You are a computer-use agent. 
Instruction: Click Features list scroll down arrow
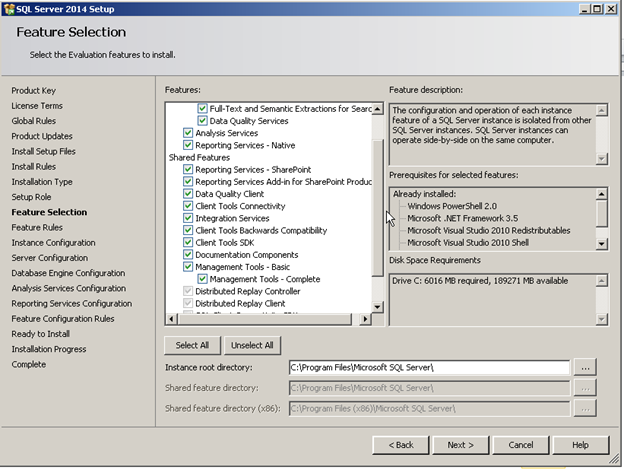point(377,307)
